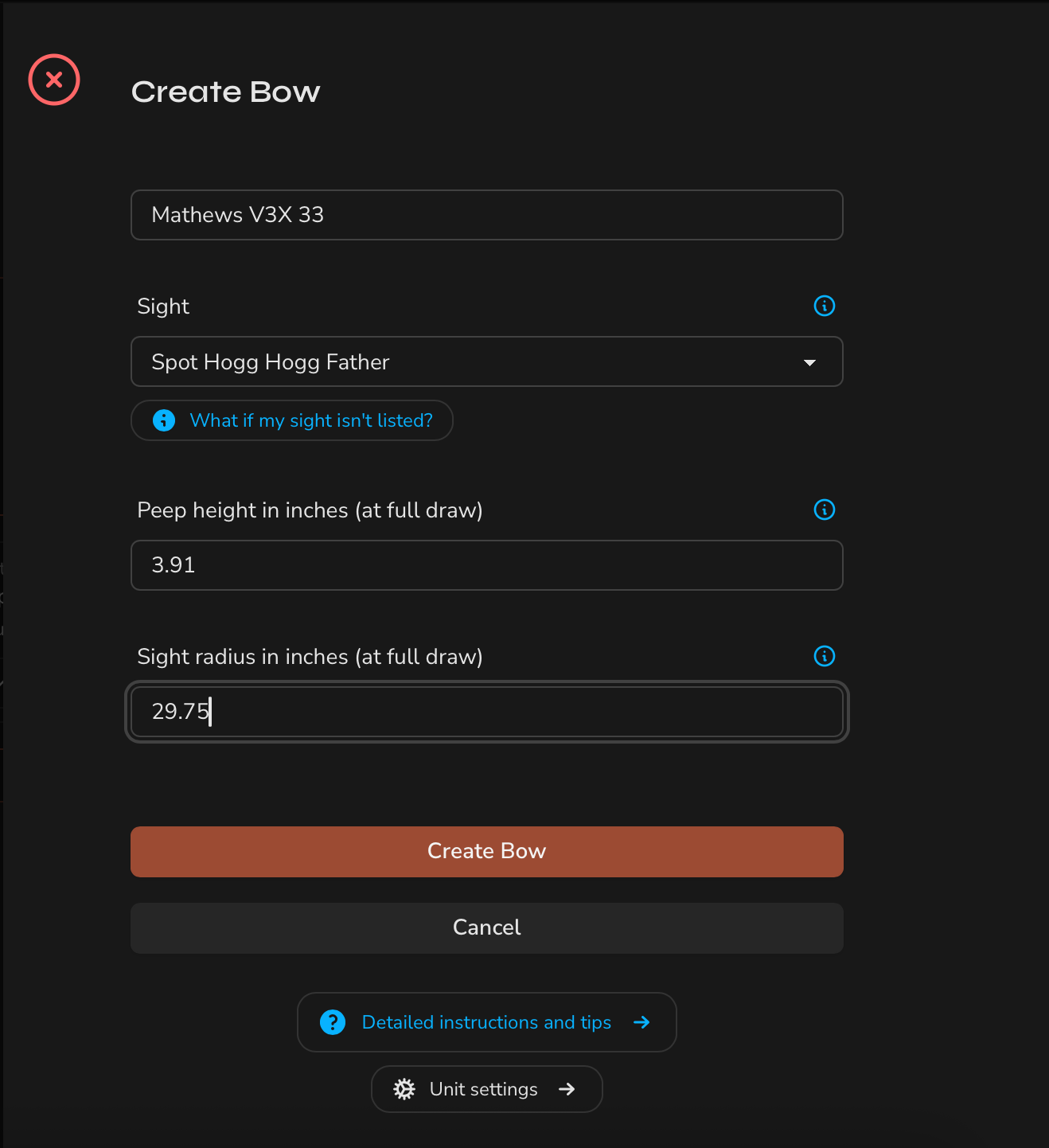Open info icon next to Sight label
This screenshot has width=1049, height=1148.
(x=825, y=306)
